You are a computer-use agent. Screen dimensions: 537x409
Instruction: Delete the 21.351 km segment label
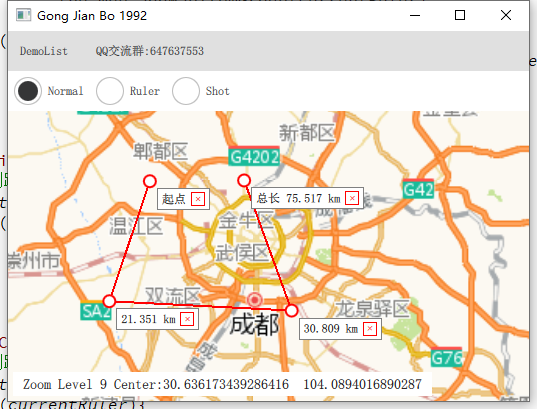click(187, 319)
